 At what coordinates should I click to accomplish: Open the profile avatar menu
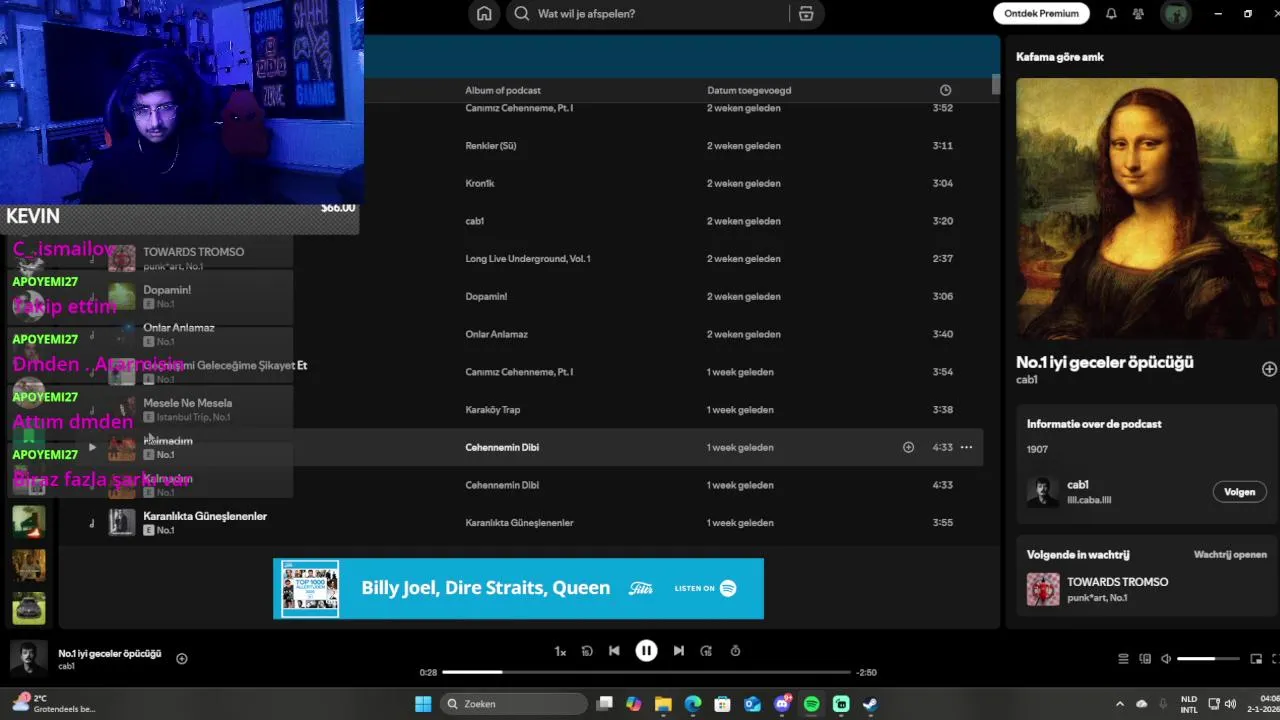point(1175,14)
